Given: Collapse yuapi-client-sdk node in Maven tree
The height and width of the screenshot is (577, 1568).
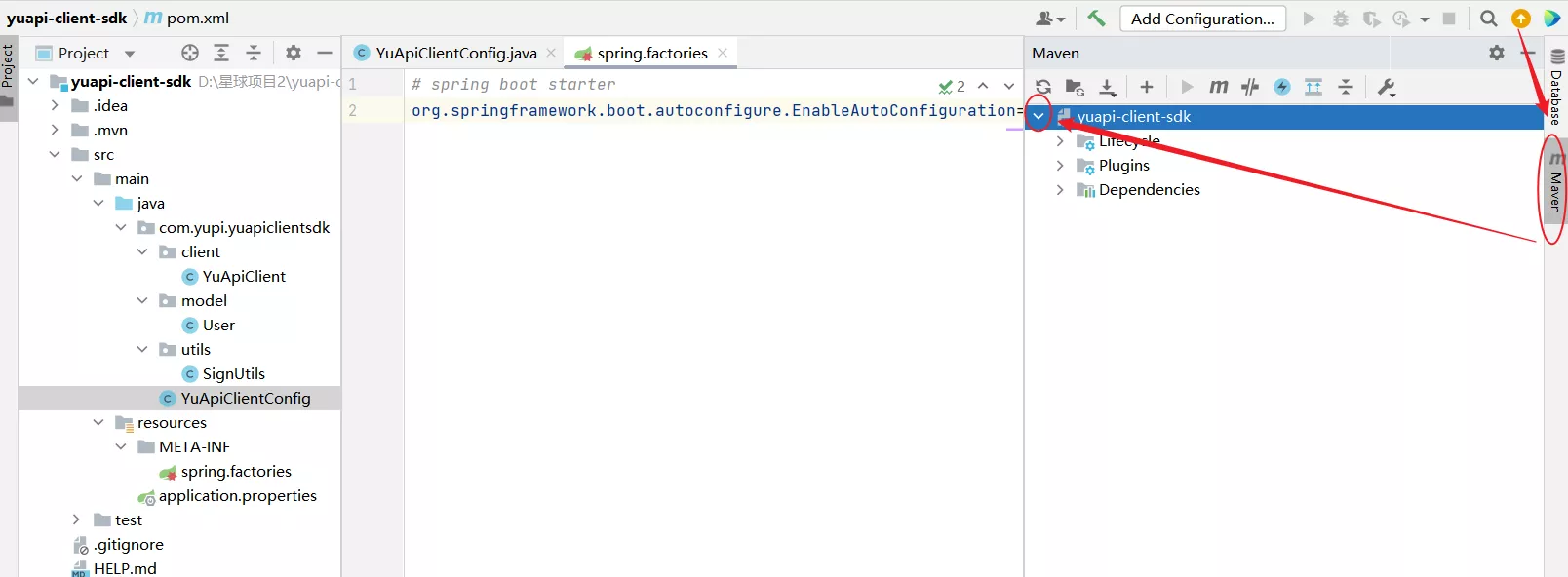Looking at the screenshot, I should click(1039, 116).
